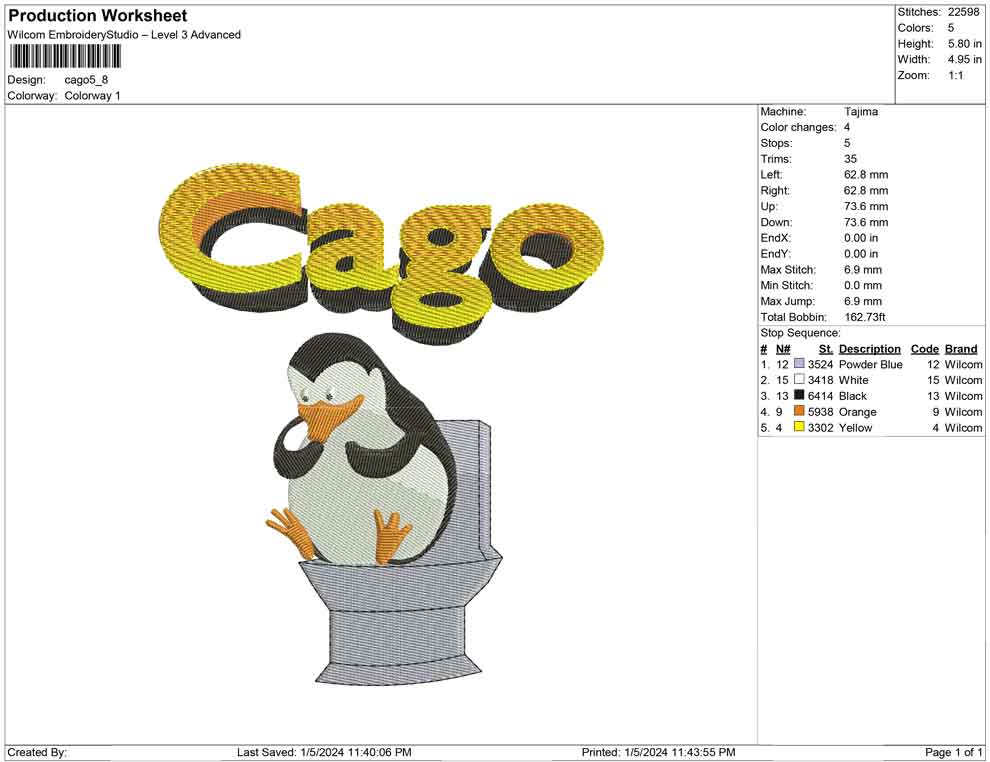Viewport: 990px width, 762px height.
Task: Click the Width value '4.95 in'
Action: click(964, 59)
